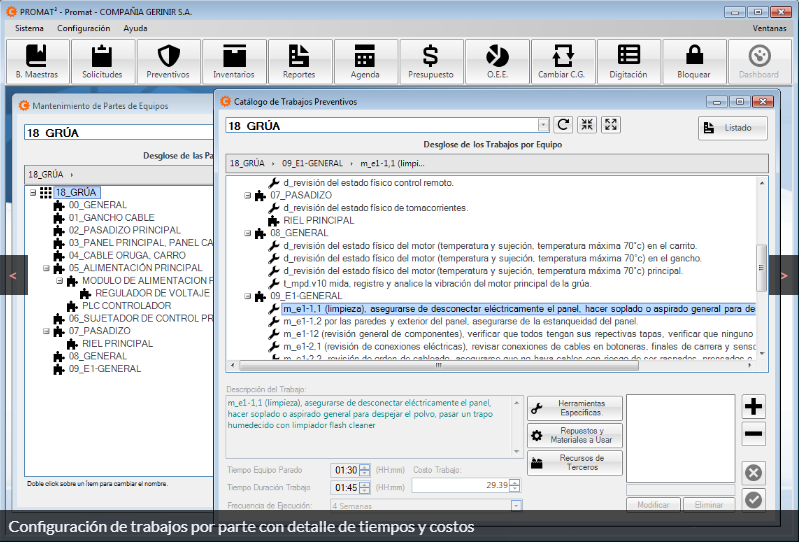Collapse the 09_E1-GENERAL node in catalog tree
799x543 pixels.
coord(248,296)
